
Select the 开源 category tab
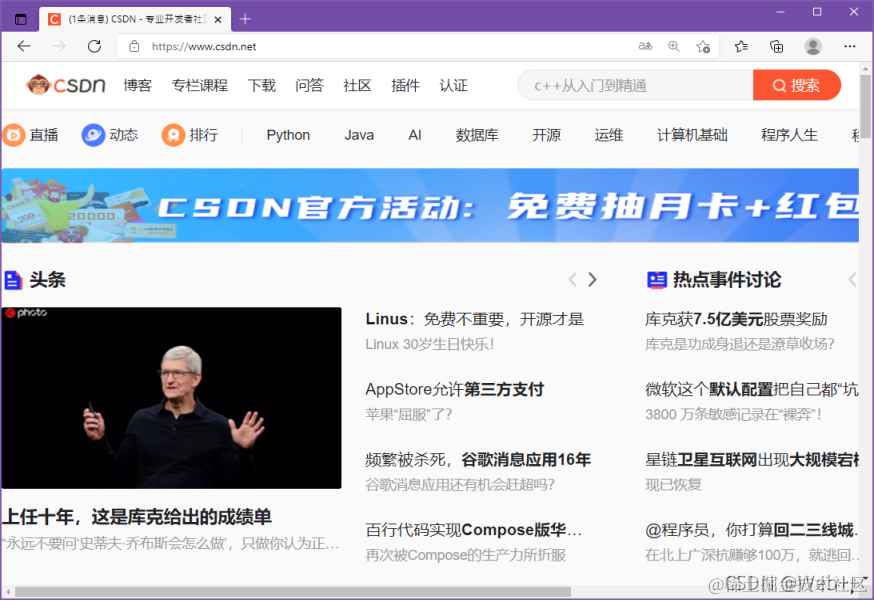(546, 135)
